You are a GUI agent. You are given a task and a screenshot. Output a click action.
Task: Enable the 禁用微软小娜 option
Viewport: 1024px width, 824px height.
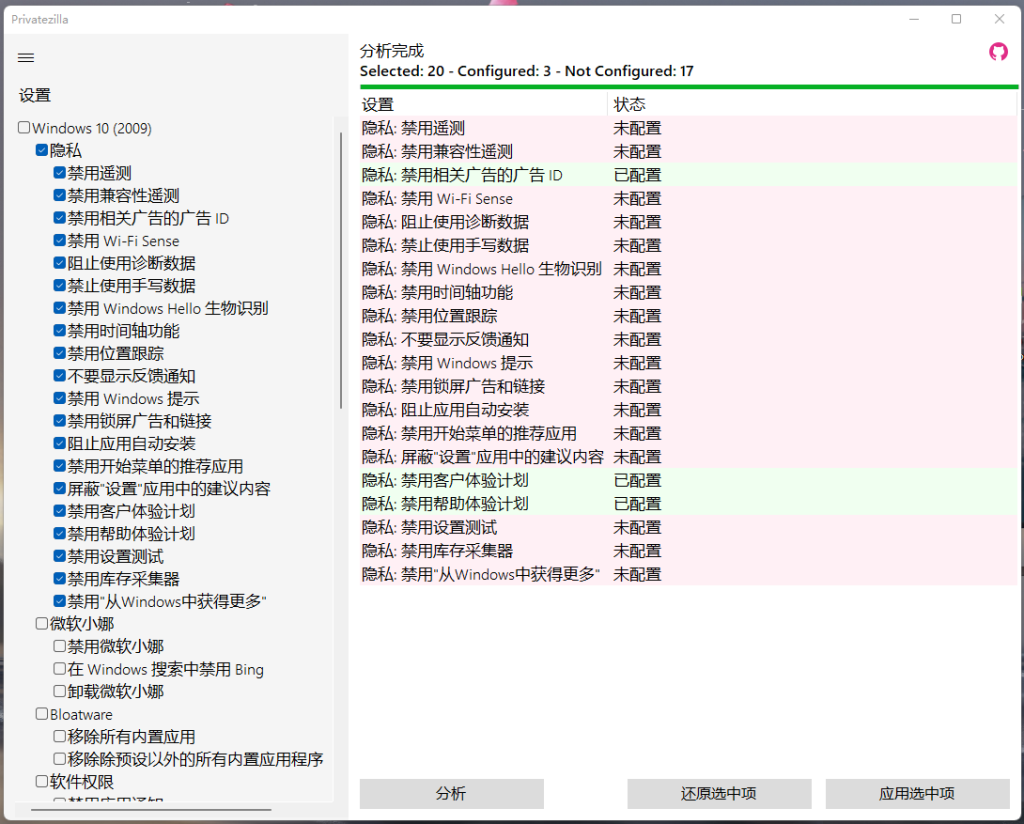click(60, 646)
